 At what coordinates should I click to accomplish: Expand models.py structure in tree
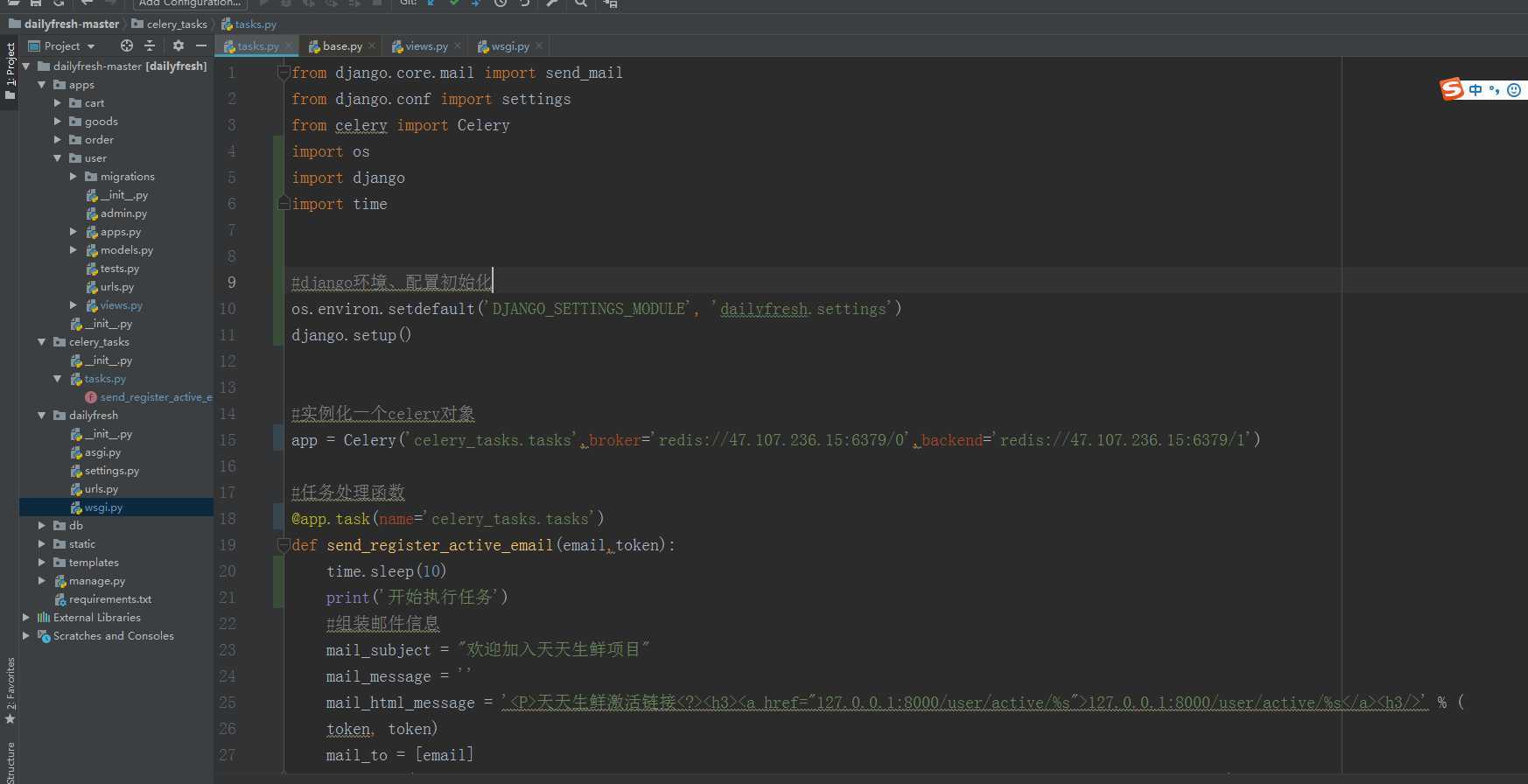click(74, 250)
